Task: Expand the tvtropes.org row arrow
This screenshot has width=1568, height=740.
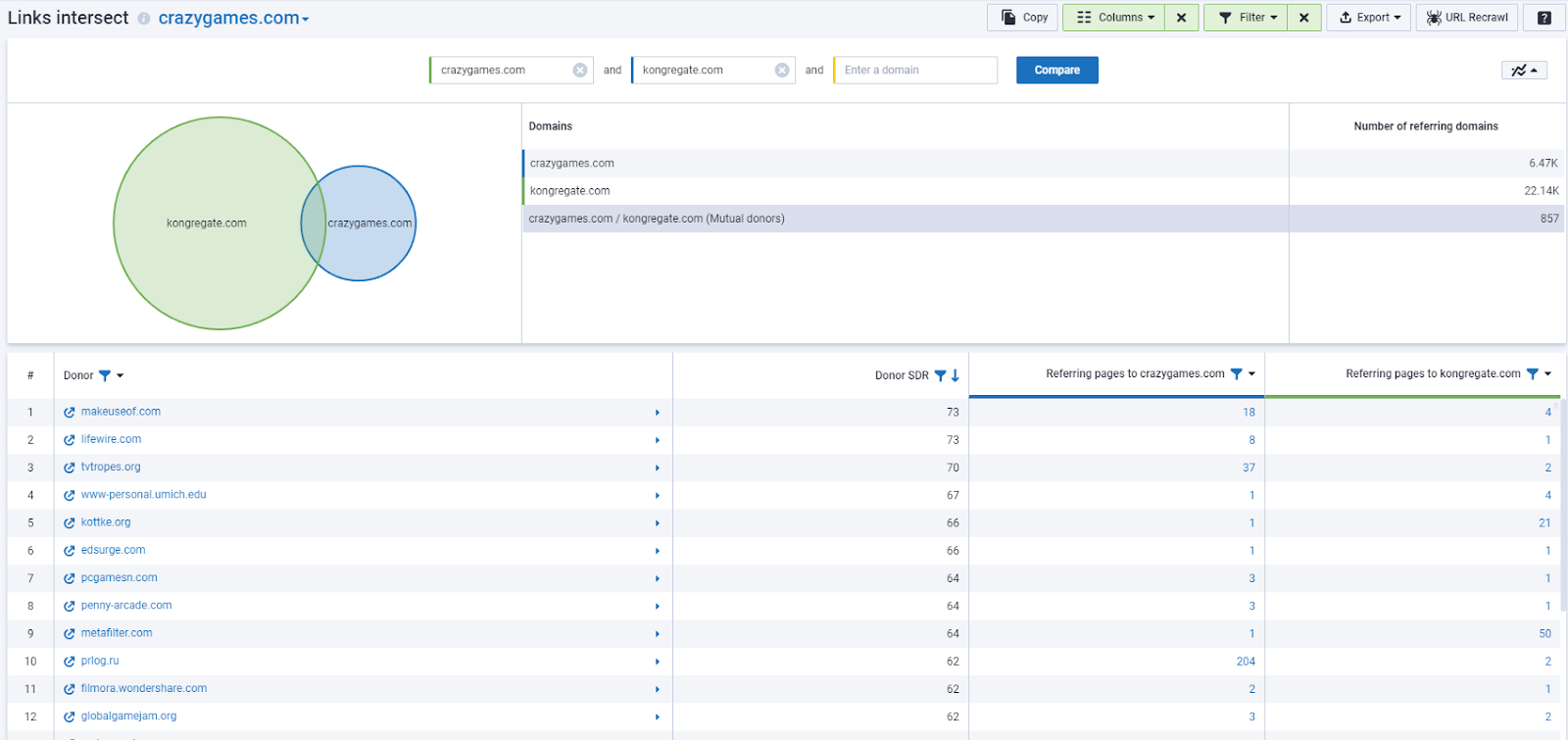Action: [658, 468]
